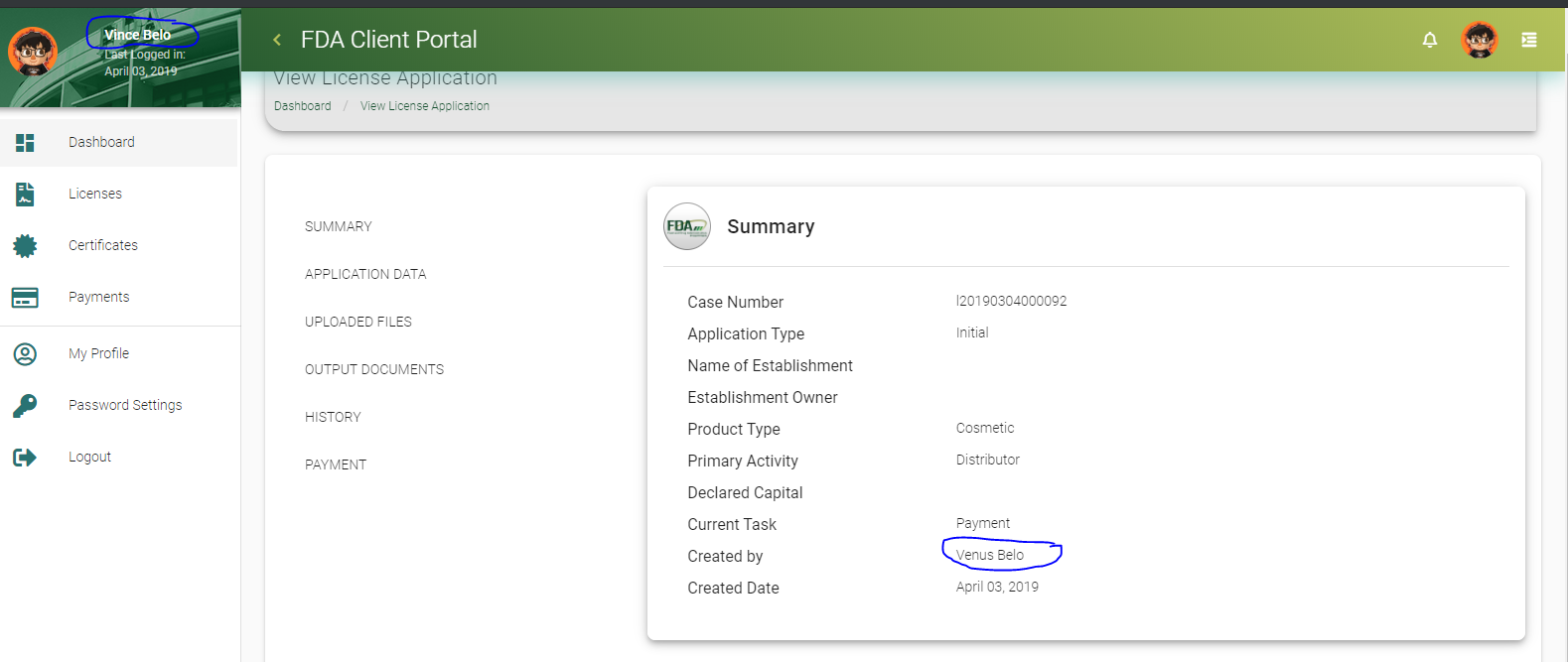
Task: Click the Licenses document icon
Action: [25, 195]
